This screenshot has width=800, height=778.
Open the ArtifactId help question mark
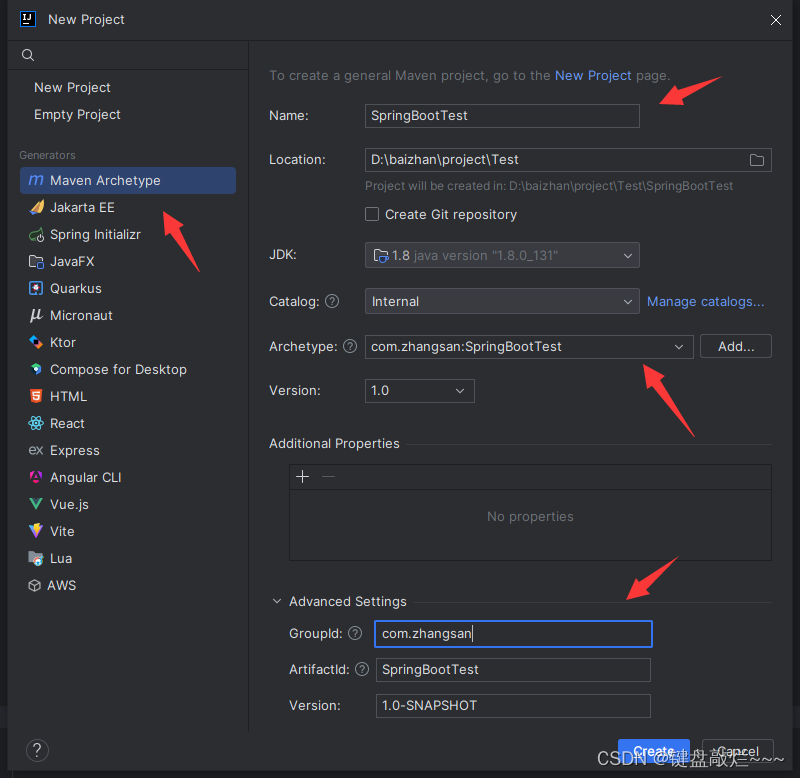(362, 669)
